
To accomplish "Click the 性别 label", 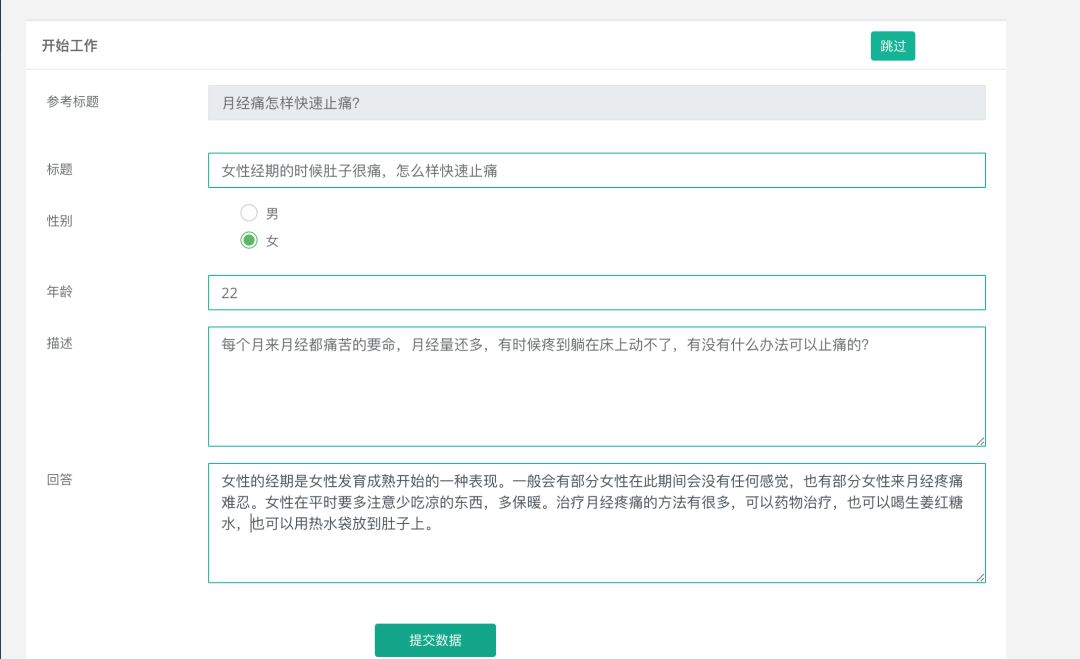I will 59,220.
